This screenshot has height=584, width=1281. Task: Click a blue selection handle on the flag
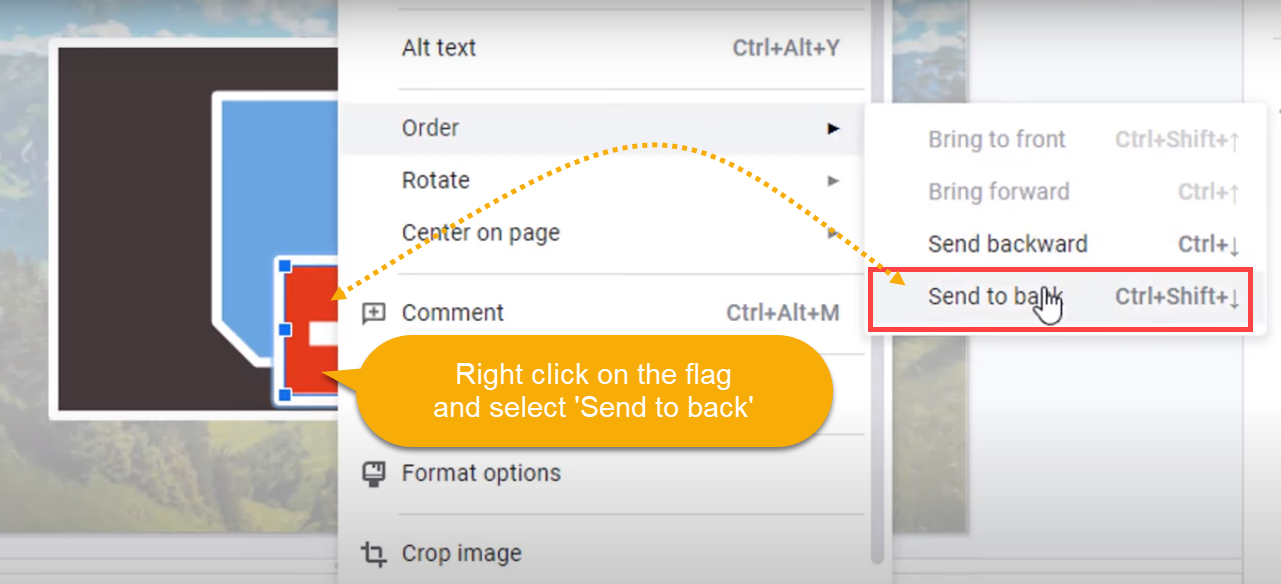pyautogui.click(x=285, y=330)
